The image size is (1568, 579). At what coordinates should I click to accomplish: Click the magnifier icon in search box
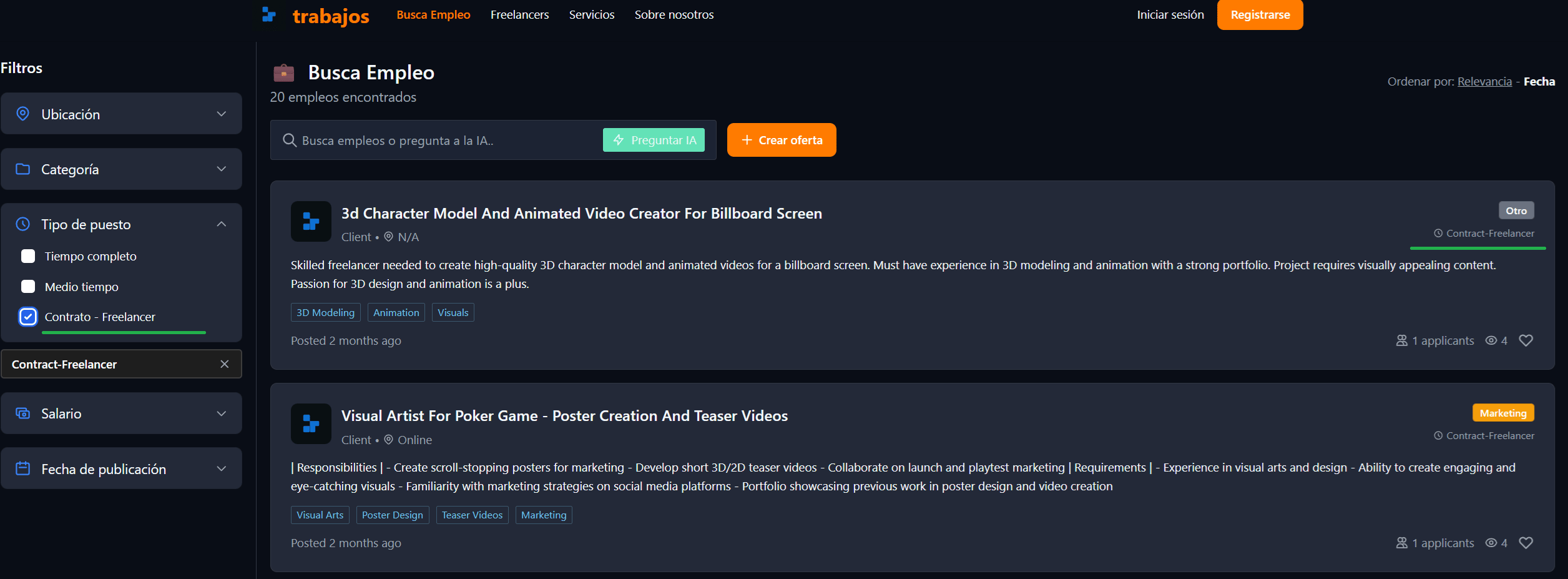289,140
